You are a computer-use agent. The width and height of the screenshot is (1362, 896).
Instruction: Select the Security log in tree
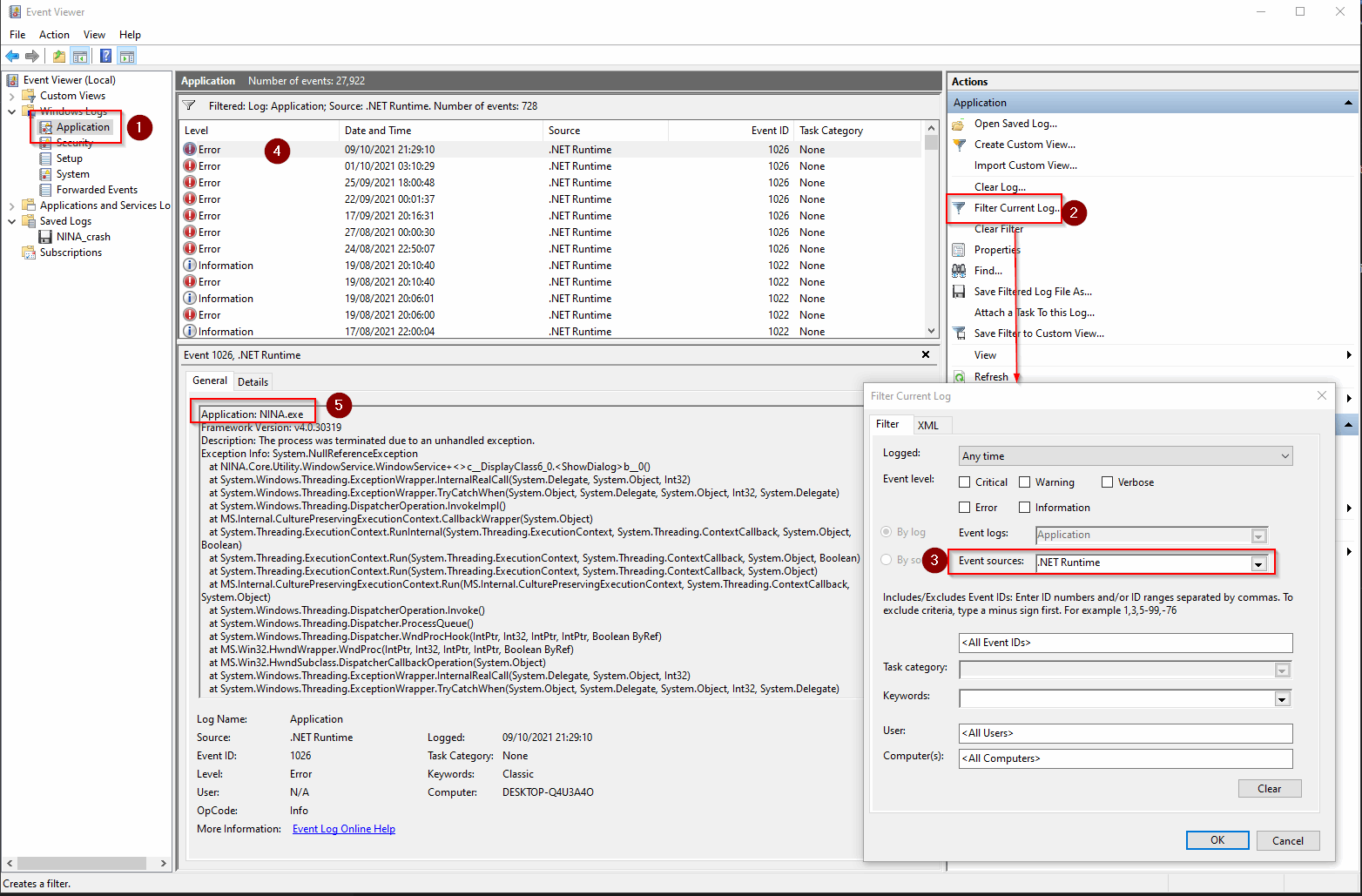(x=75, y=143)
